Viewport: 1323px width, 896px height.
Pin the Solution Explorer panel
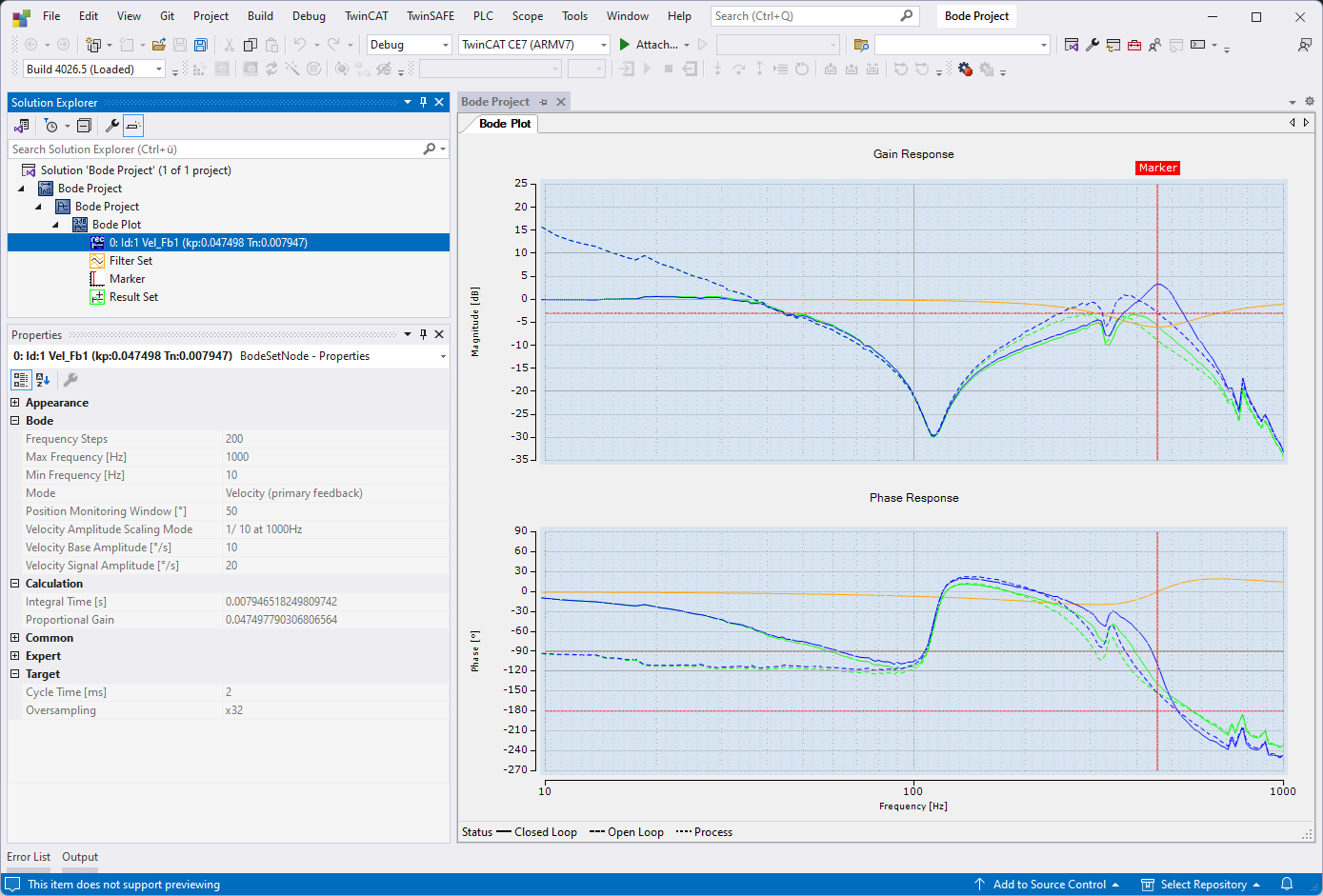[424, 102]
